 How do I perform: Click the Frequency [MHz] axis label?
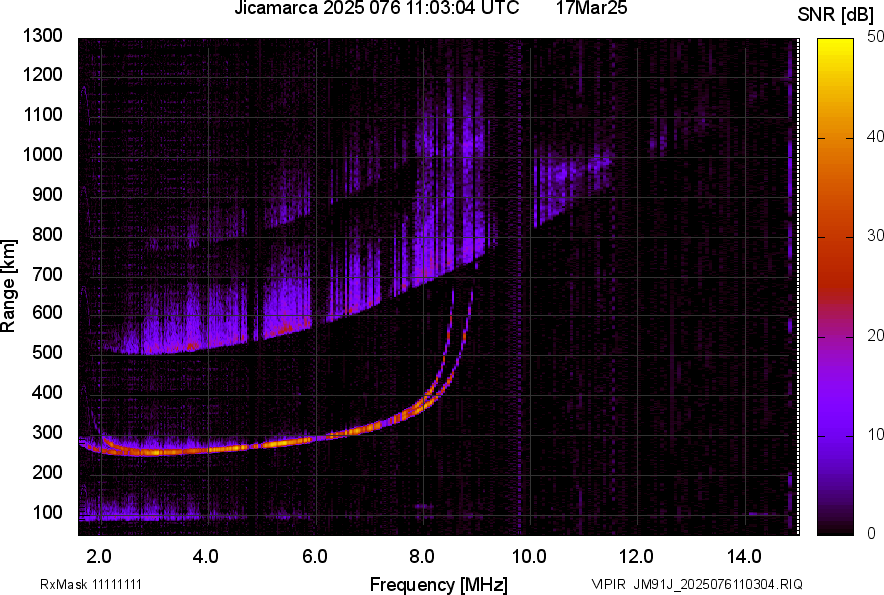click(x=438, y=584)
